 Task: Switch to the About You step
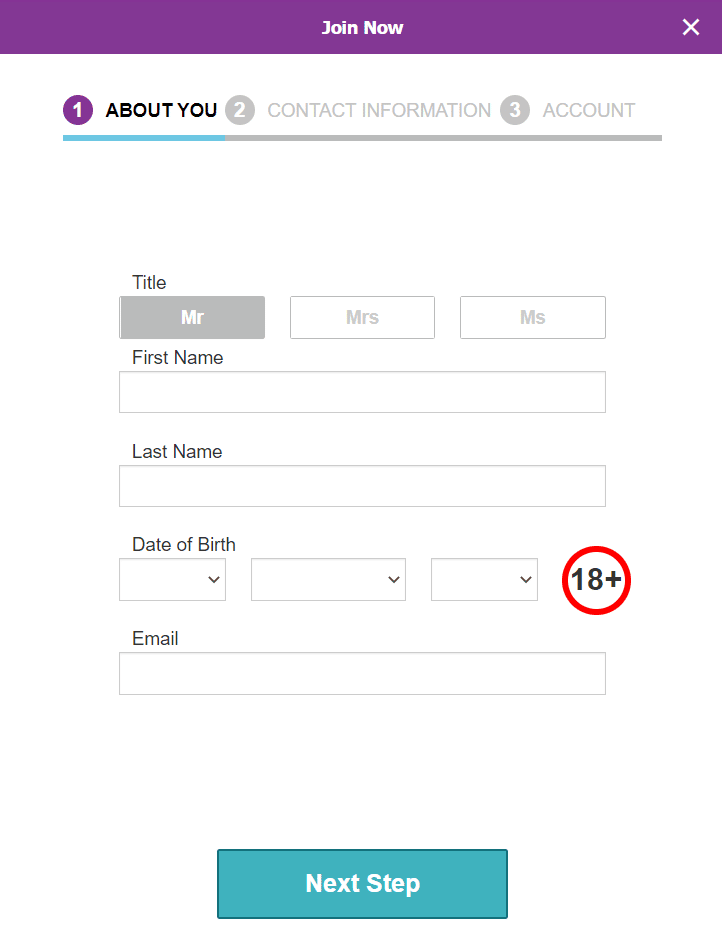click(x=161, y=110)
